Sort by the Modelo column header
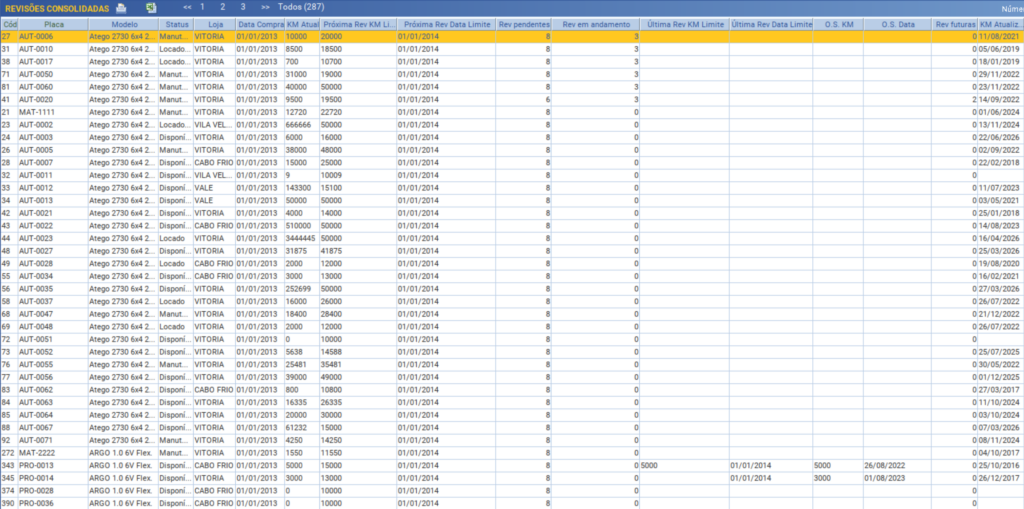The height and width of the screenshot is (509, 1024). [123, 24]
